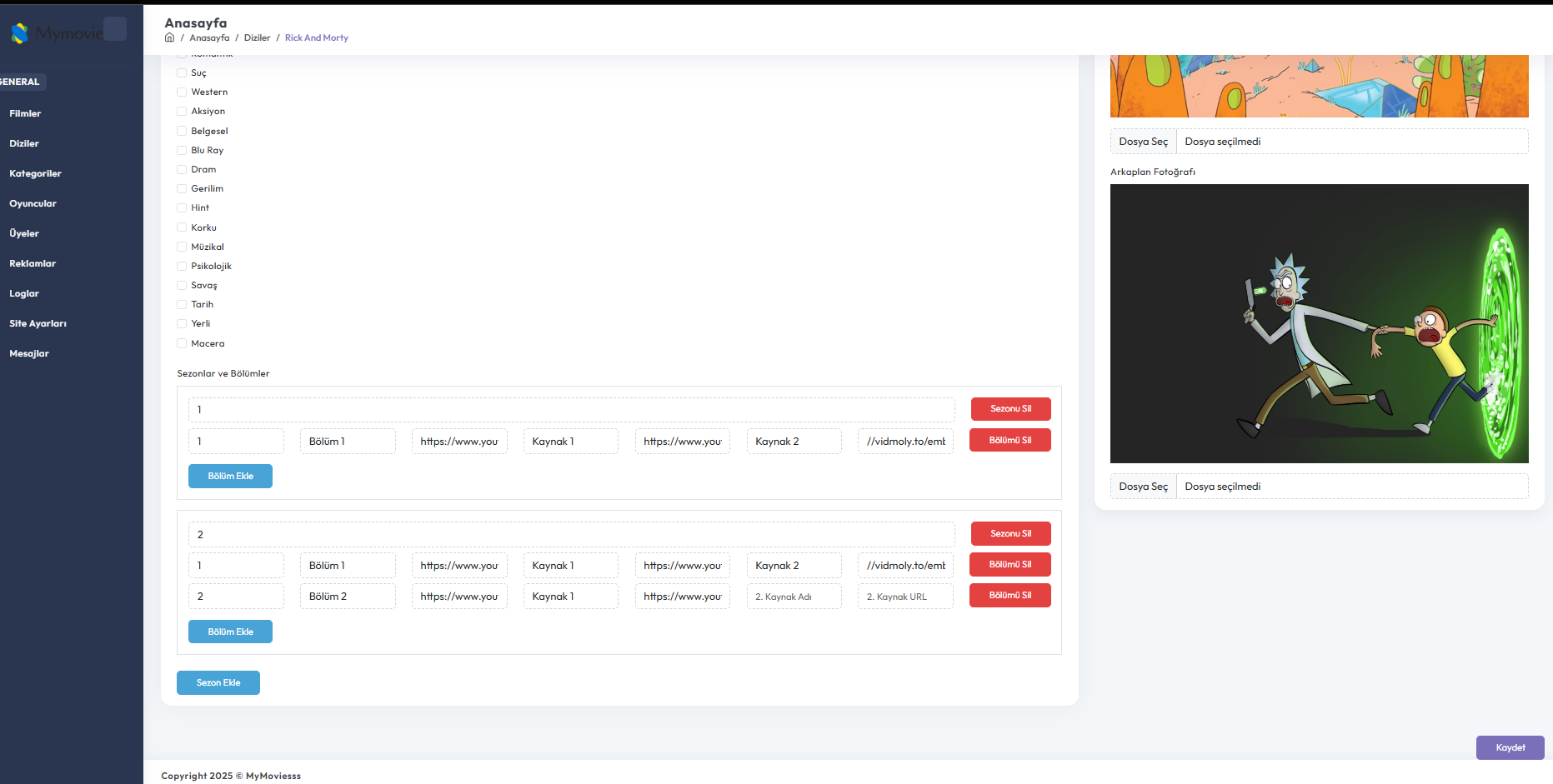Click Bölüm Ekle under season 2
Screen dimensions: 1553x784
[230, 632]
